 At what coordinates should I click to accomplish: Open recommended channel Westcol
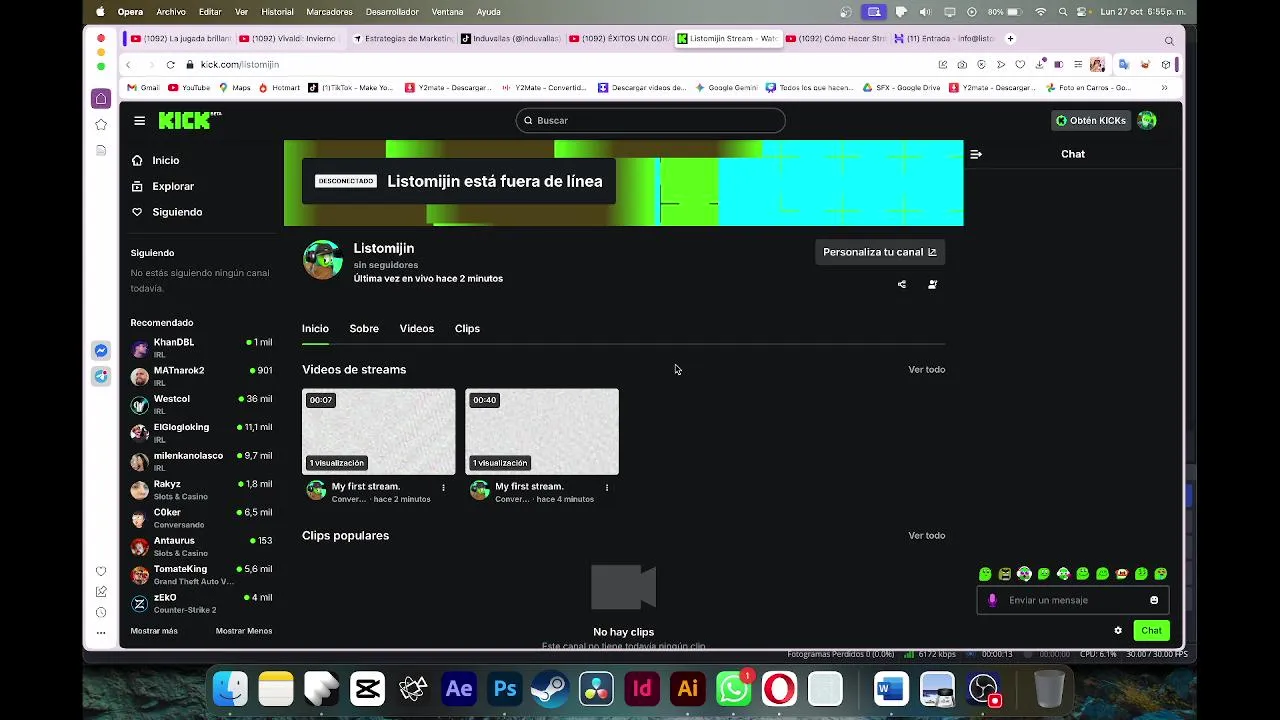[201, 404]
